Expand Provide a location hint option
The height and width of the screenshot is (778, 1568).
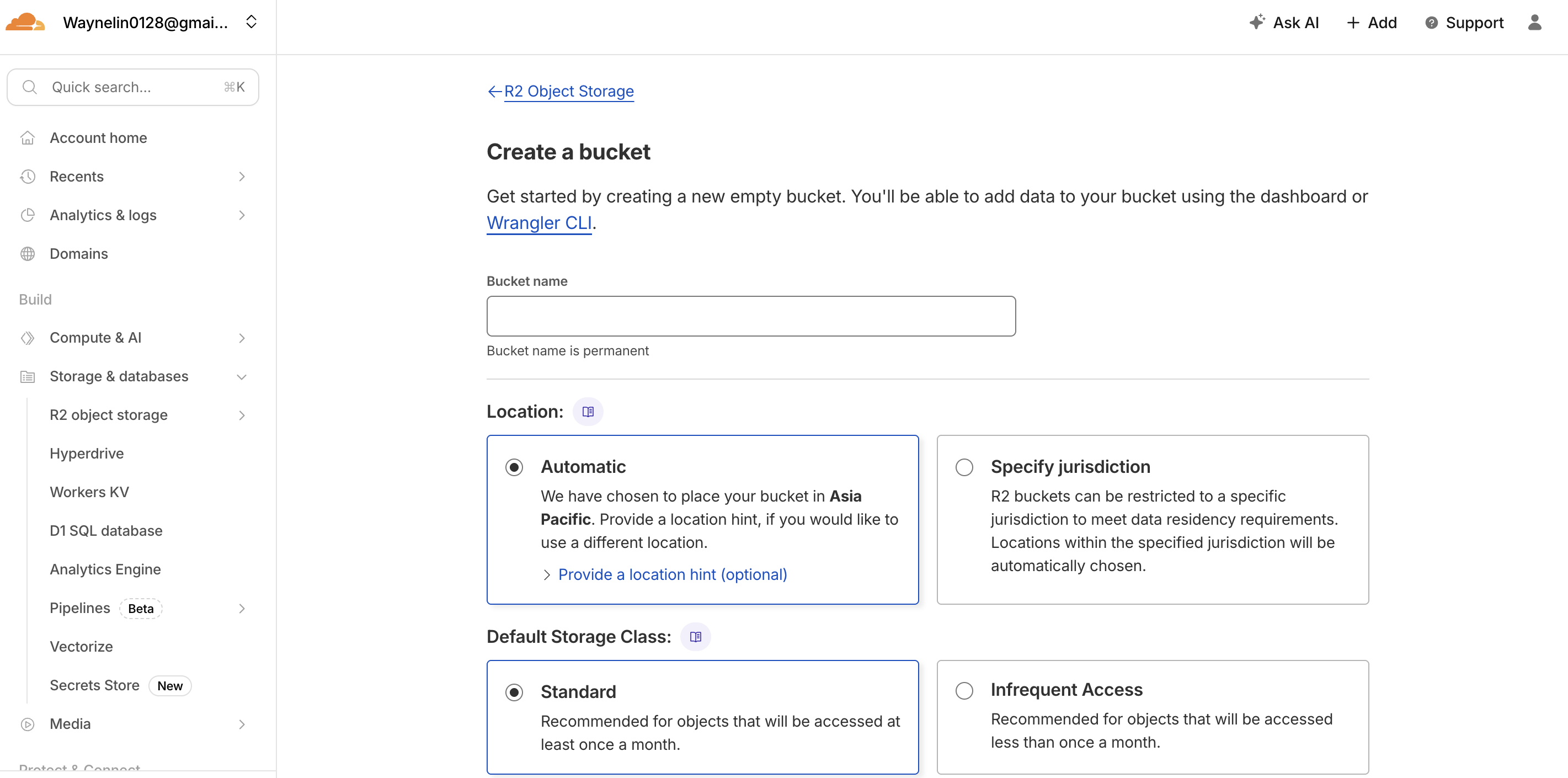(672, 575)
